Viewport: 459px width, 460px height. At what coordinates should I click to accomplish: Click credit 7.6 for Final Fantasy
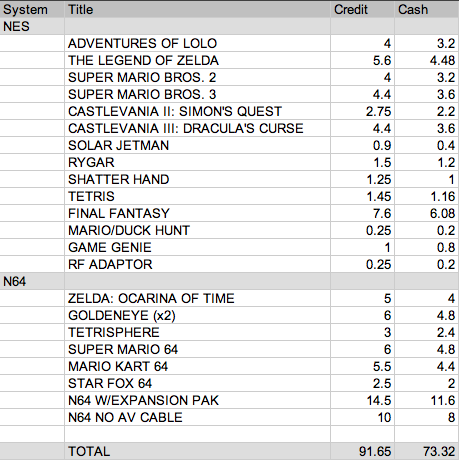tap(362, 213)
